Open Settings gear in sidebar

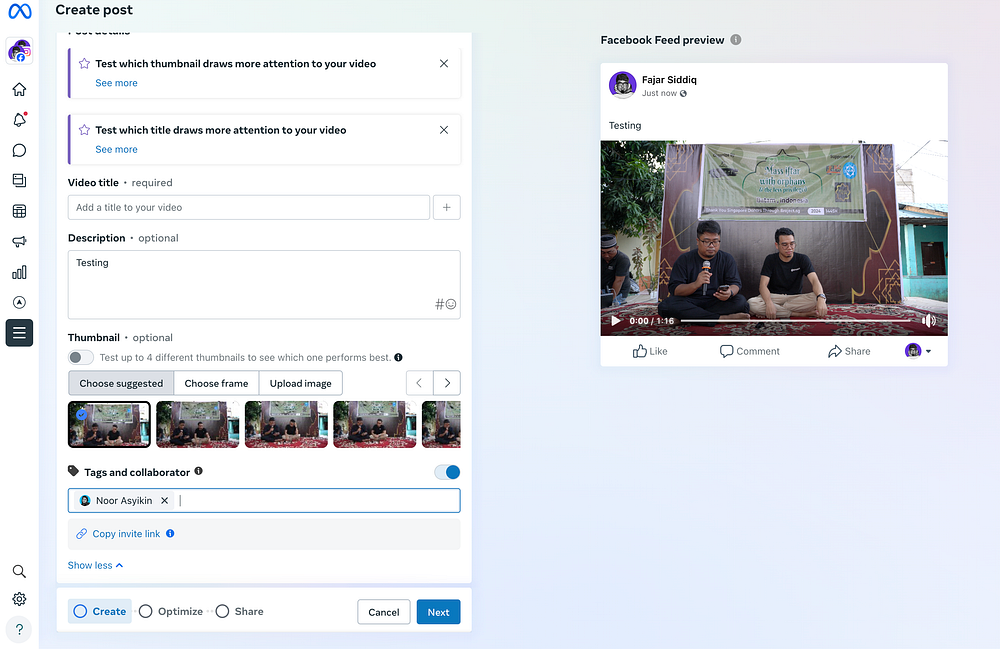point(19,599)
